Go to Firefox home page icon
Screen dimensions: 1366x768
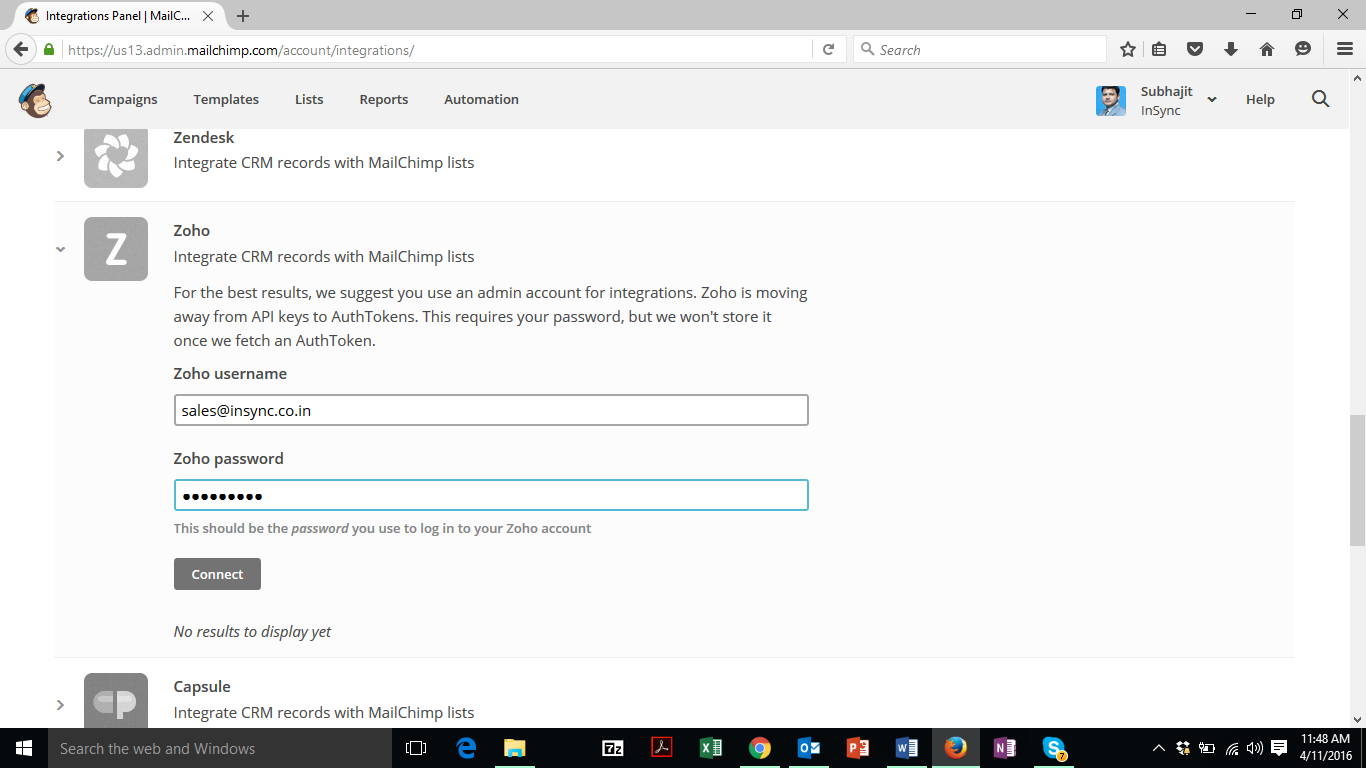click(x=1266, y=49)
